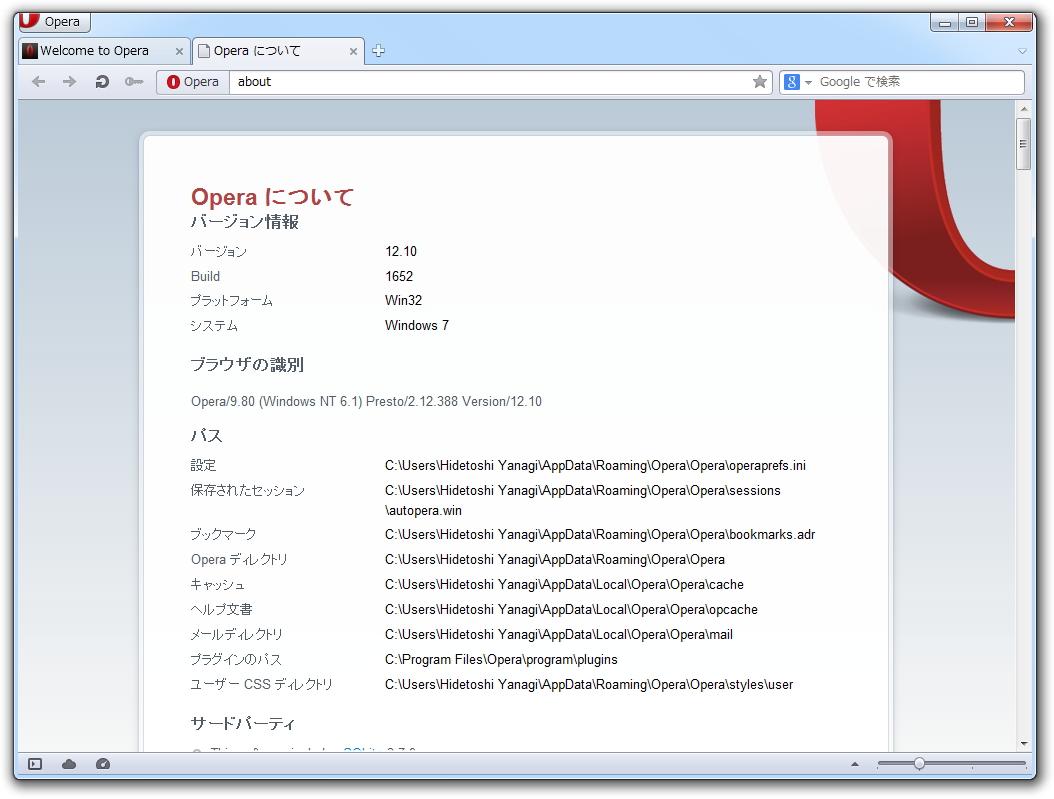Open a new tab with the plus button

pos(378,49)
